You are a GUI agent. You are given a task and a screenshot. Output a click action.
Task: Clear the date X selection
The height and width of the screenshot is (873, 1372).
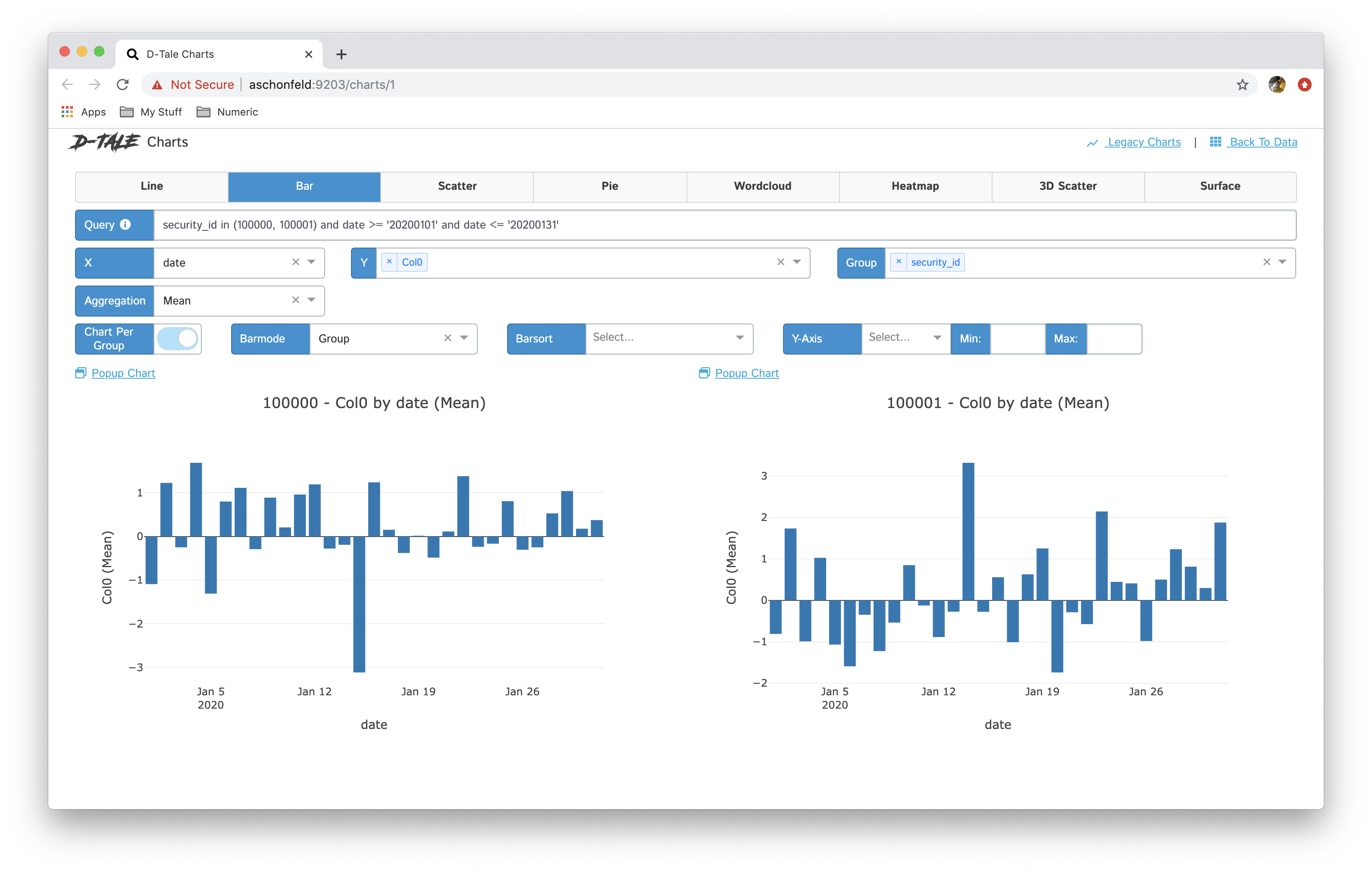(296, 262)
